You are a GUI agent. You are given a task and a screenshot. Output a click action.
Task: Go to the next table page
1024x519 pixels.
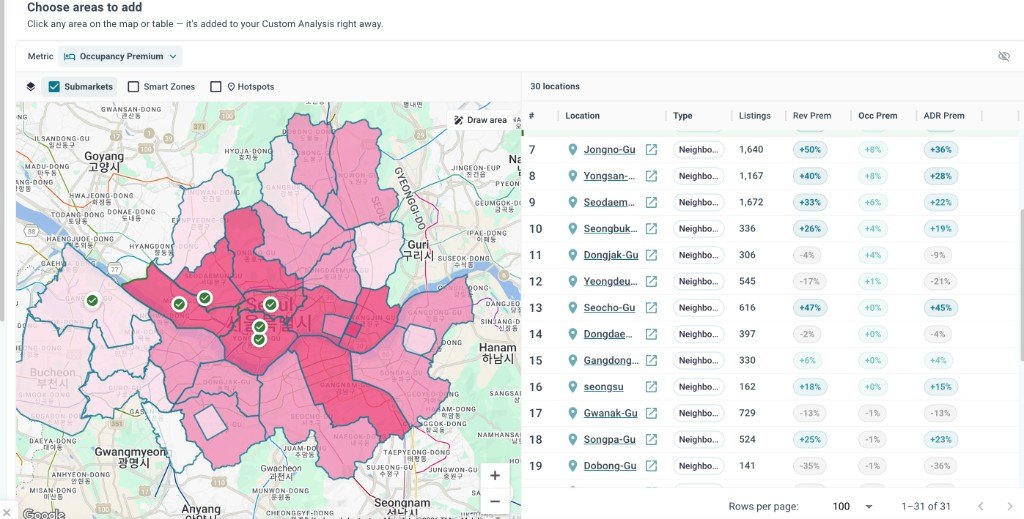coord(1010,506)
